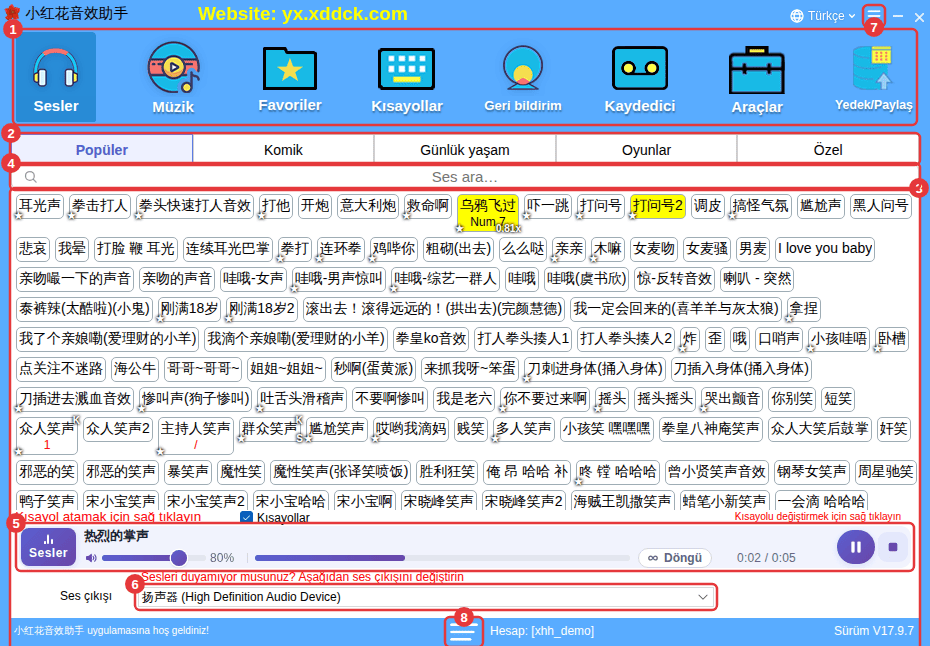
Task: Open the Türkçe language dropdown
Action: pos(823,16)
